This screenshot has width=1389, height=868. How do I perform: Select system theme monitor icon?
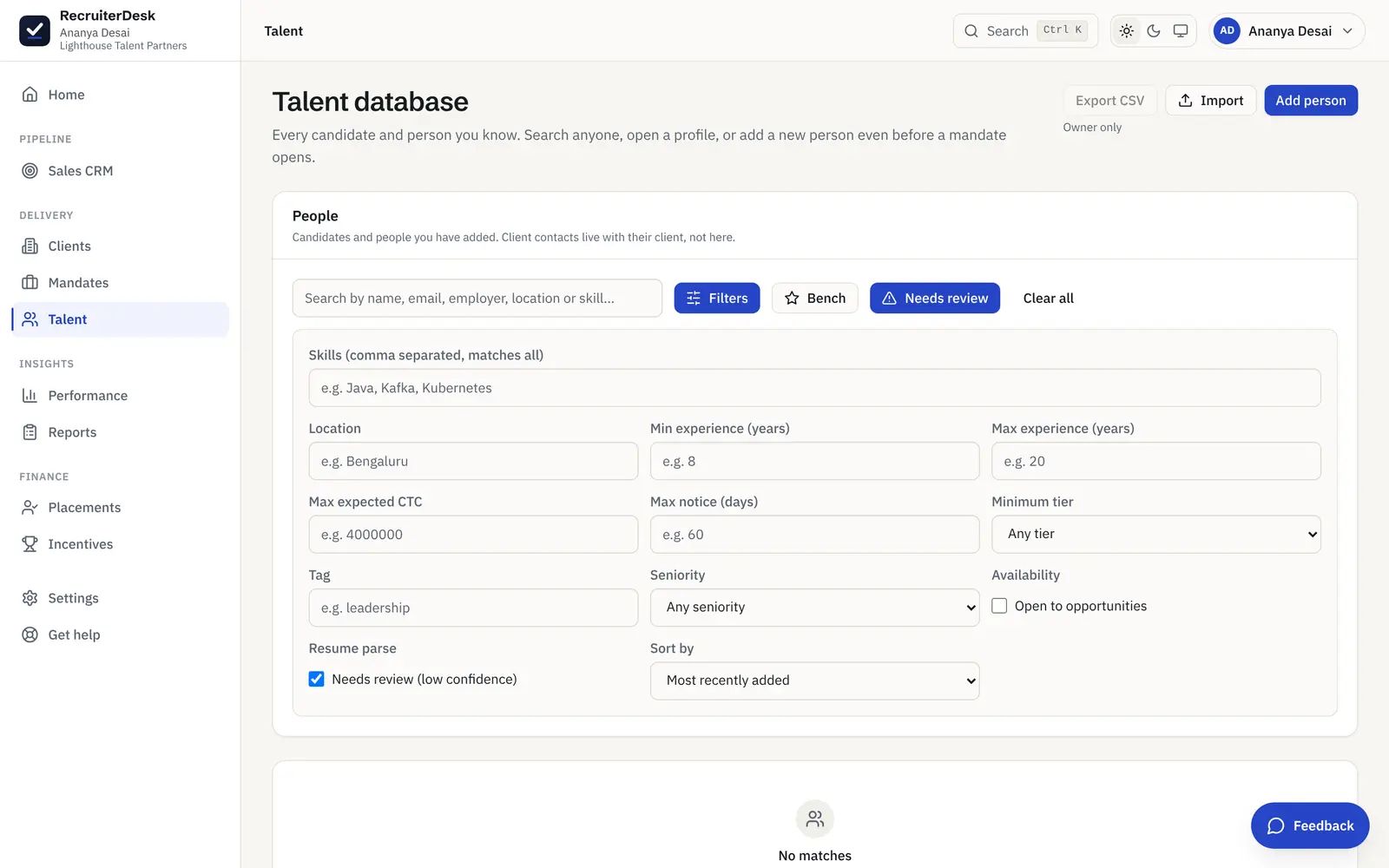pyautogui.click(x=1181, y=31)
